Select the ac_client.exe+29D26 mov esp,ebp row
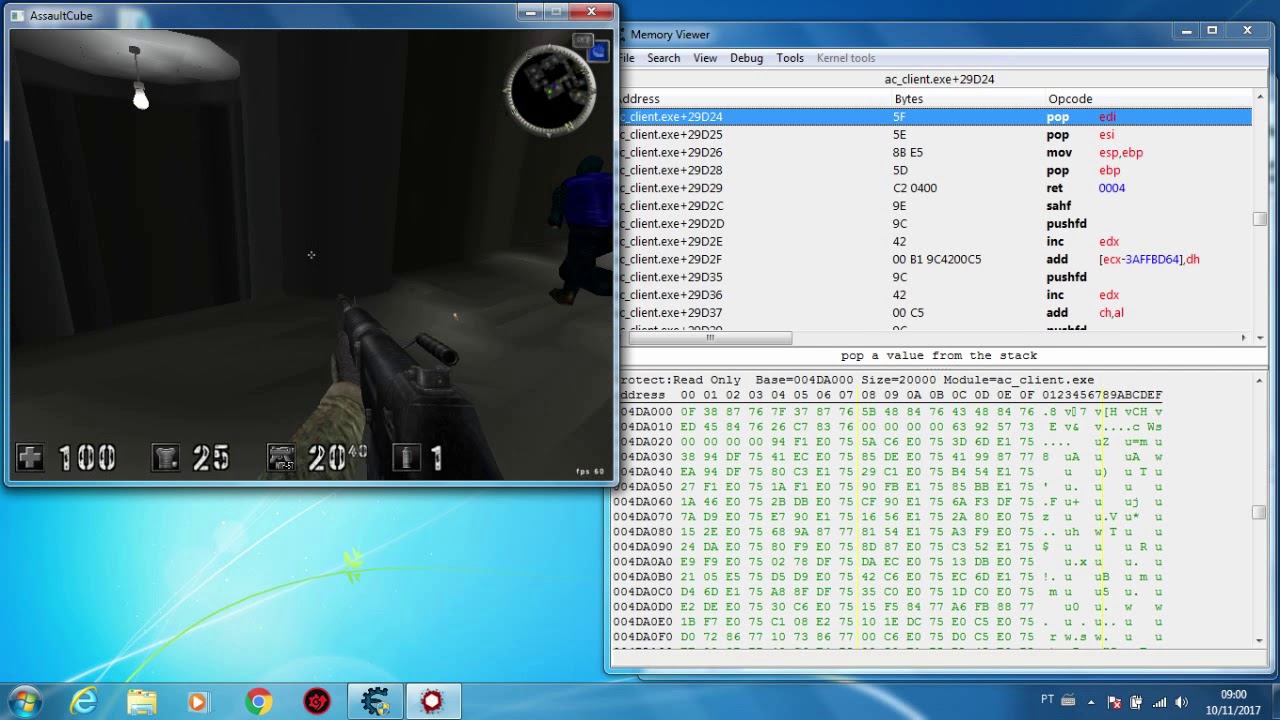The height and width of the screenshot is (720, 1280). [x=934, y=153]
